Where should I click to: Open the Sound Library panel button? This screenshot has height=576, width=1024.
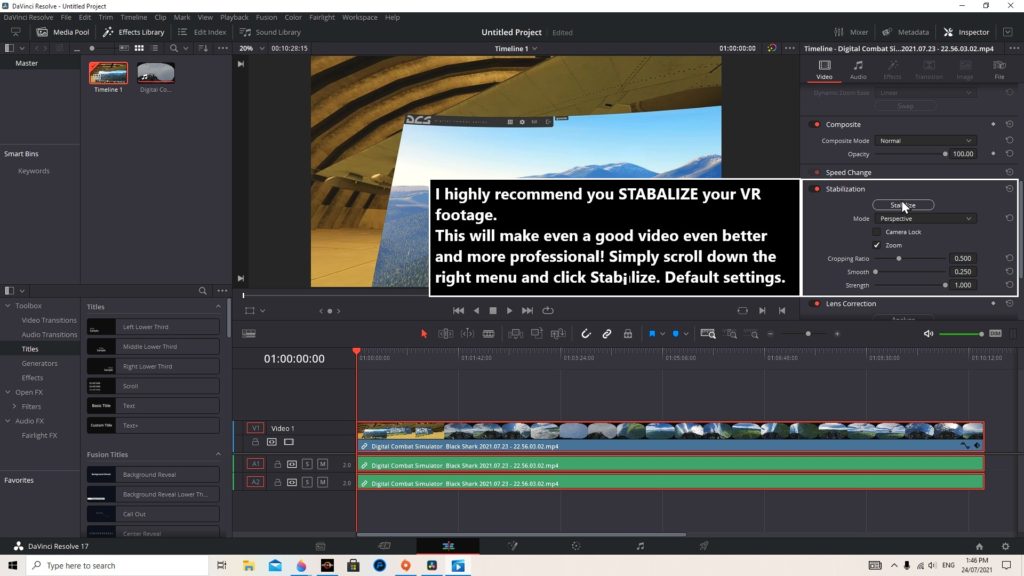(270, 32)
